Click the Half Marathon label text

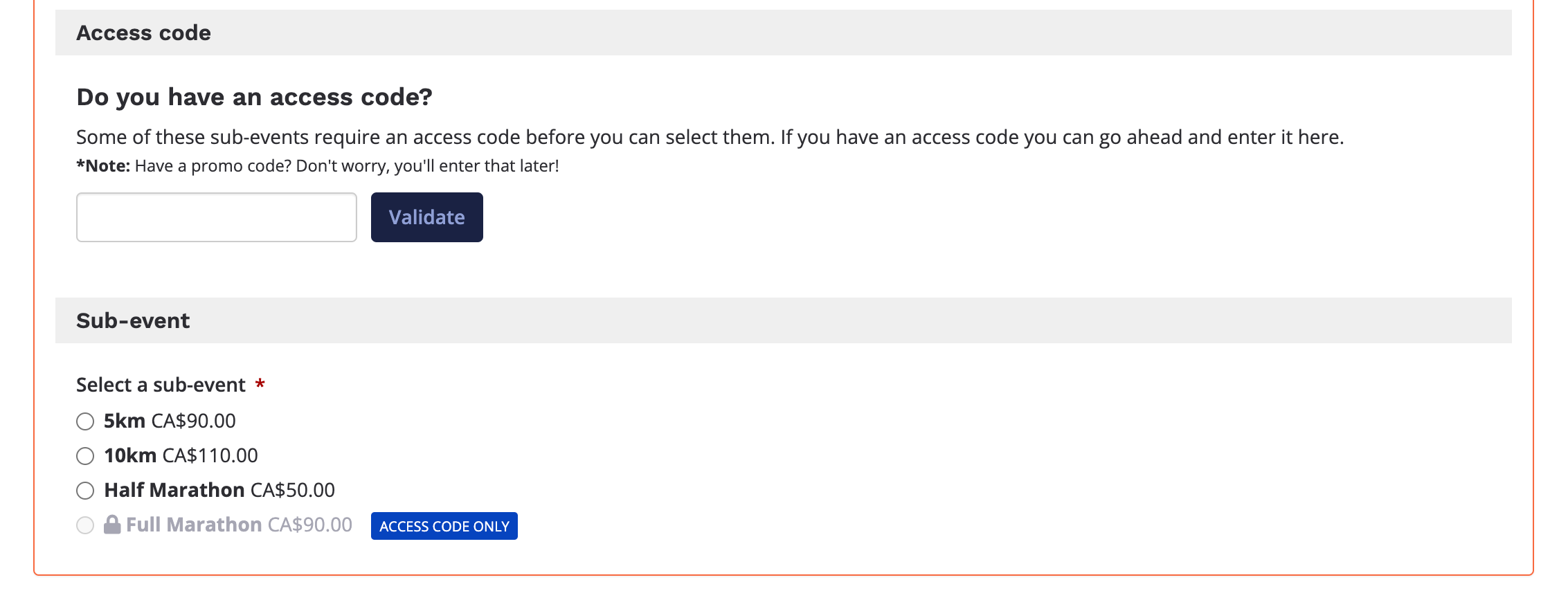[x=174, y=490]
